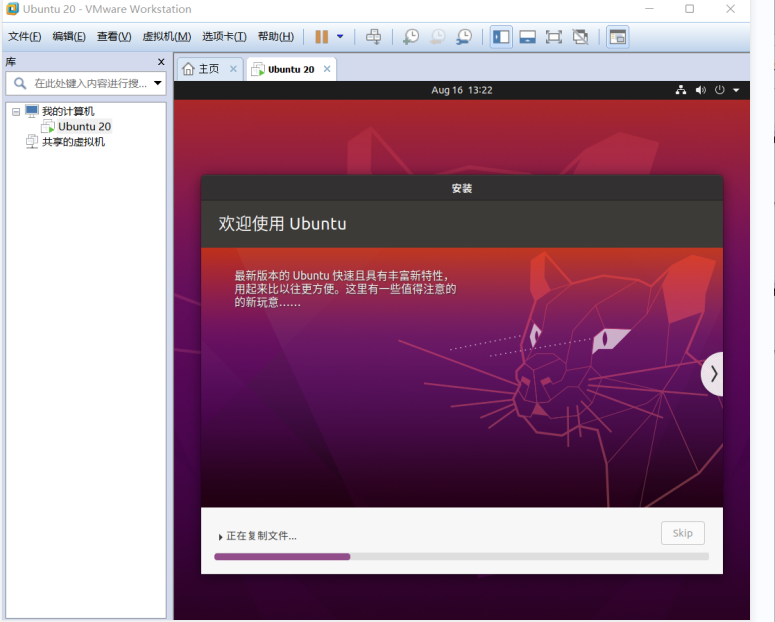
Task: Click the Aug 16 13:22 clock
Action: pyautogui.click(x=462, y=90)
